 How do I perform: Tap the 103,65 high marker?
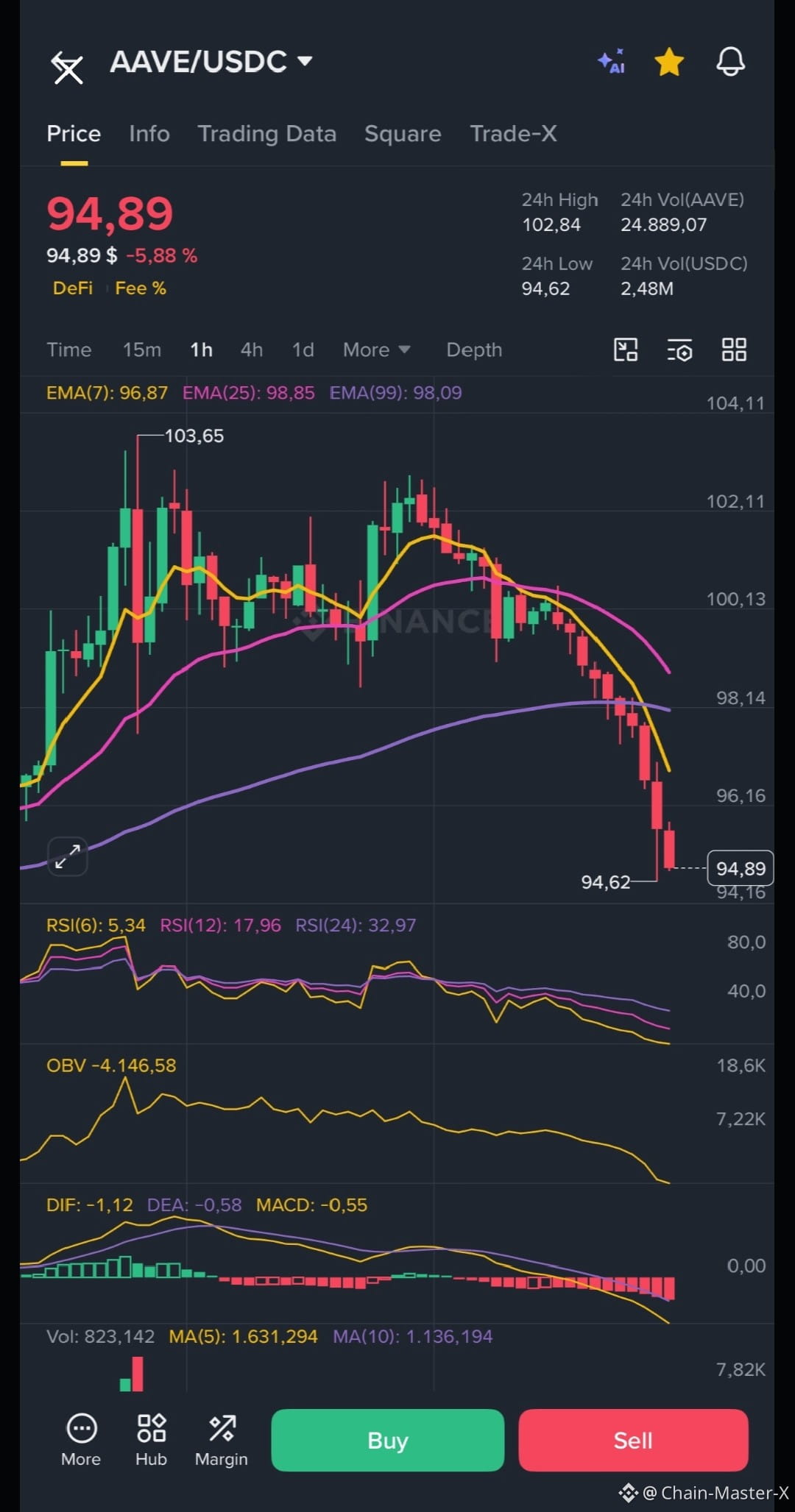coord(194,436)
